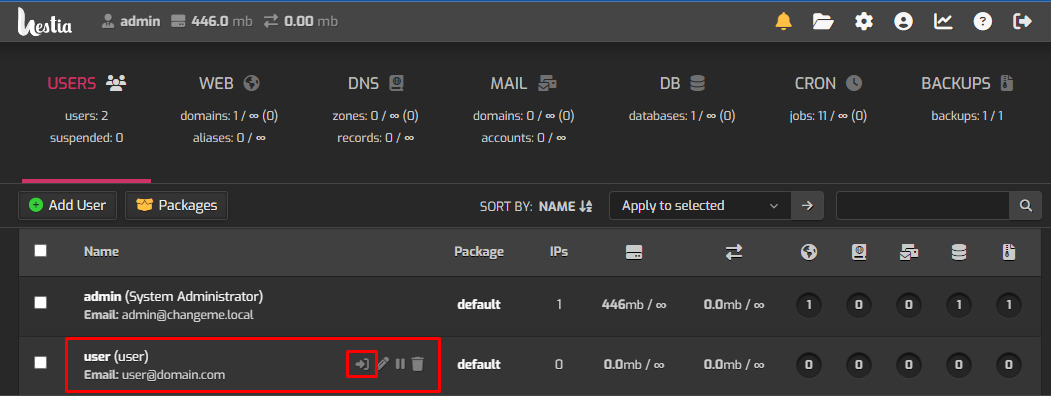1051x396 pixels.
Task: Click the bandwidth column header icon
Action: click(734, 252)
